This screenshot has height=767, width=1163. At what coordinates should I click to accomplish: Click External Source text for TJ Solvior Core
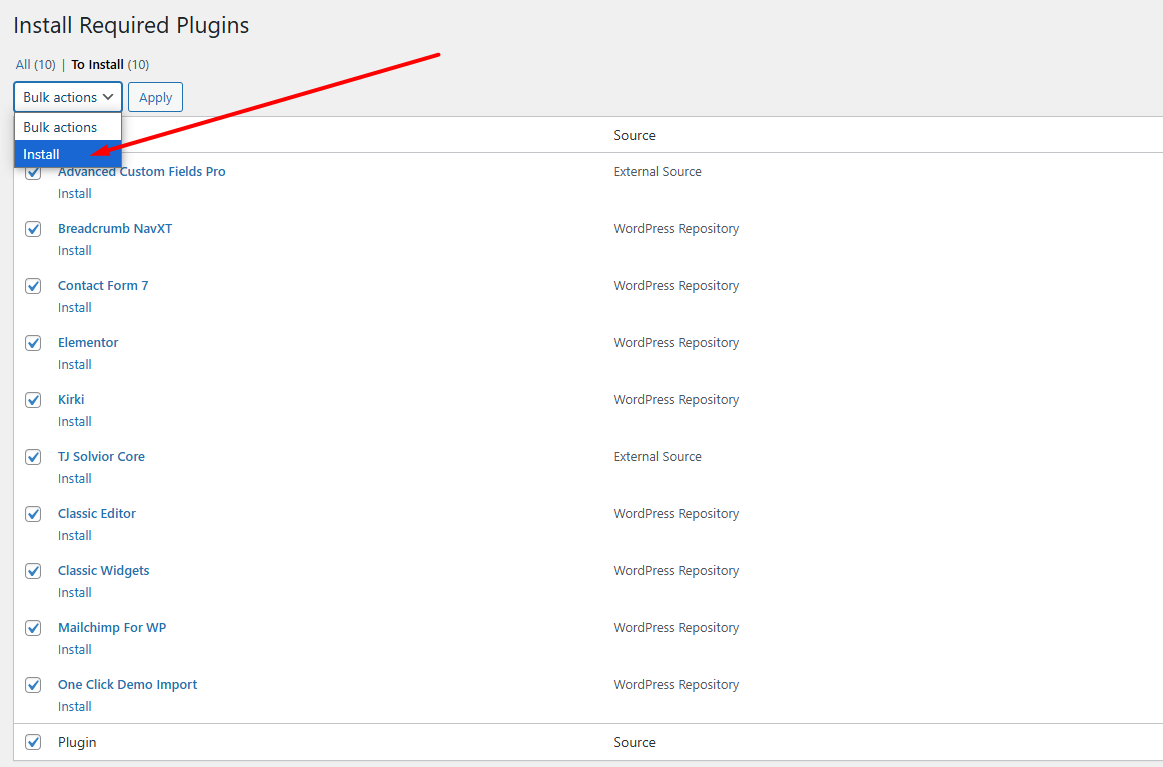657,457
